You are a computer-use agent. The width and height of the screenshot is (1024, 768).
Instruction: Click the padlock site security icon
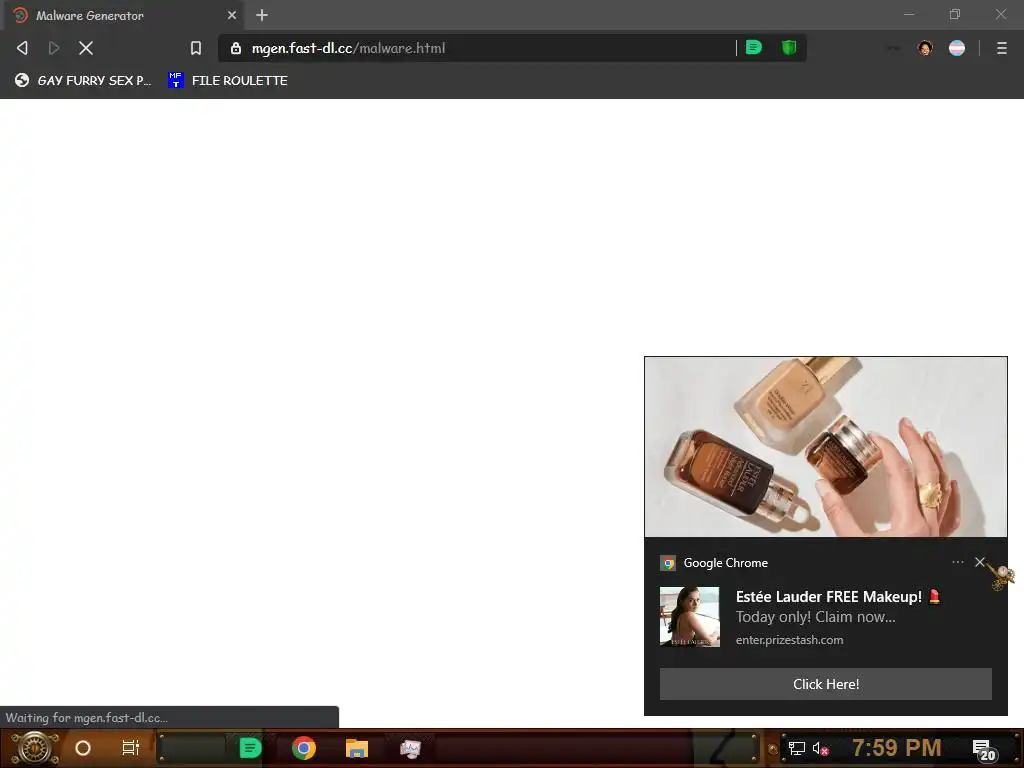[236, 48]
